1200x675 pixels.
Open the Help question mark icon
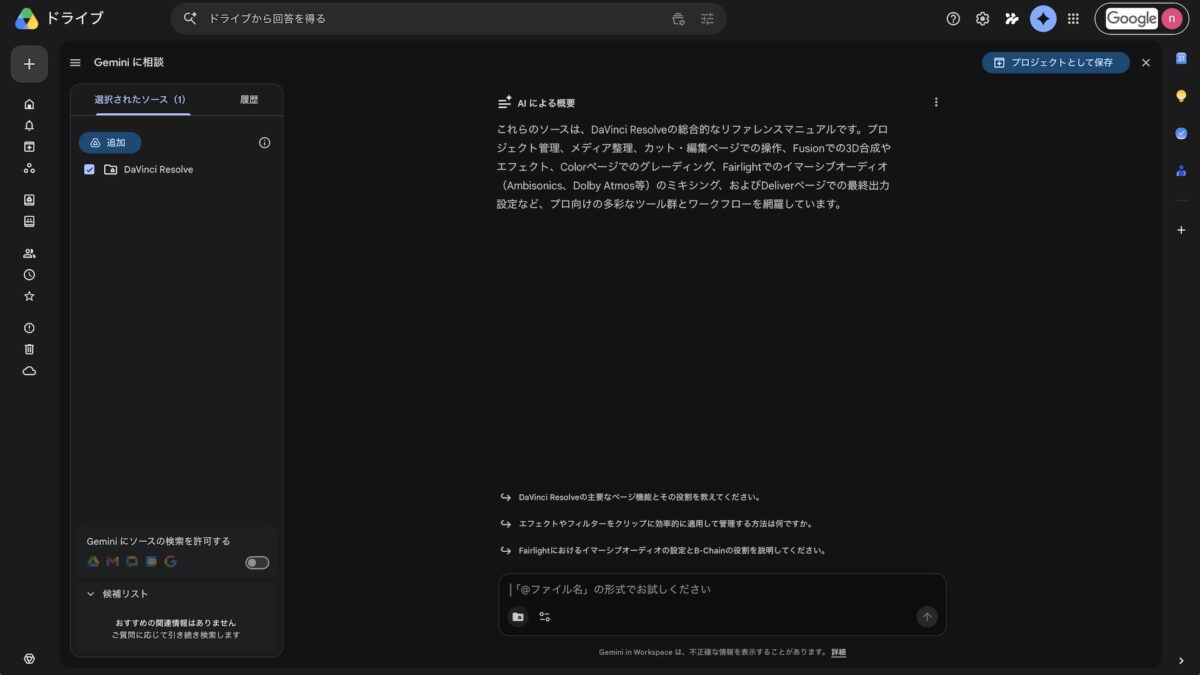click(953, 18)
